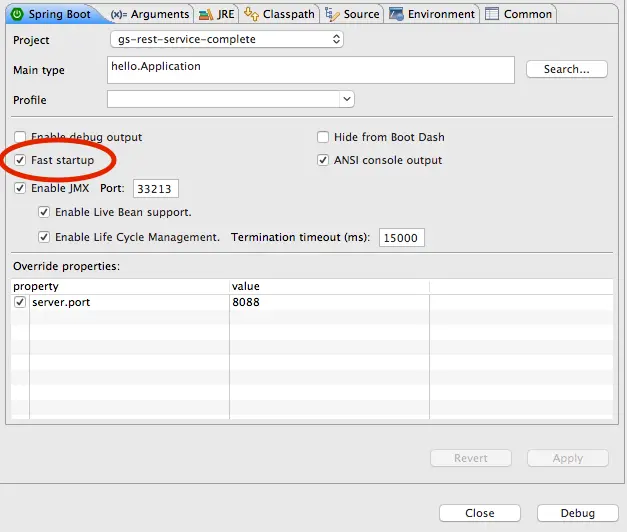Click the Common tab table icon
627x532 pixels.
(492, 14)
